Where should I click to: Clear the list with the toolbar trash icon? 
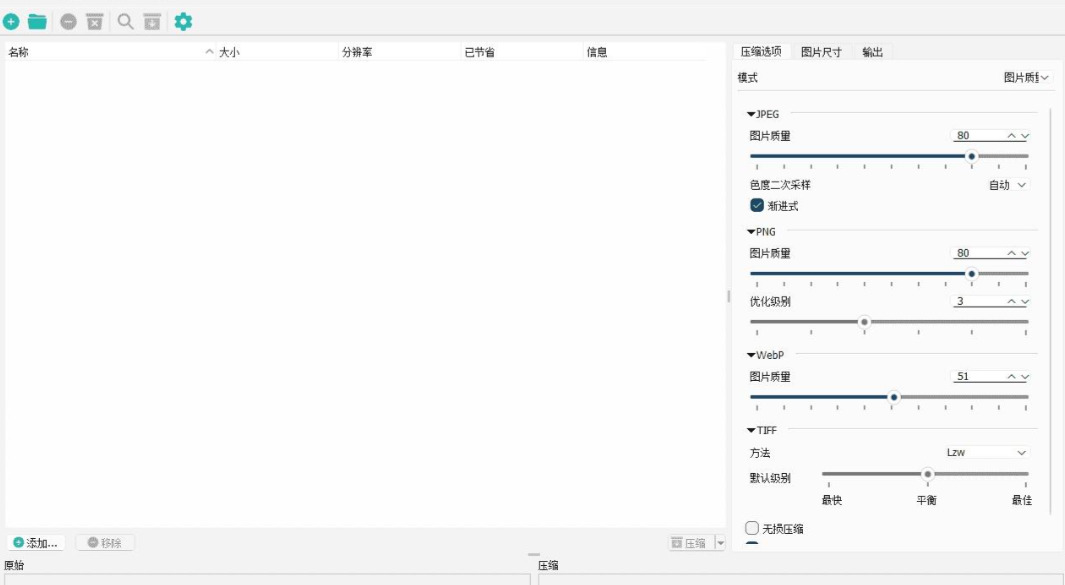94,22
